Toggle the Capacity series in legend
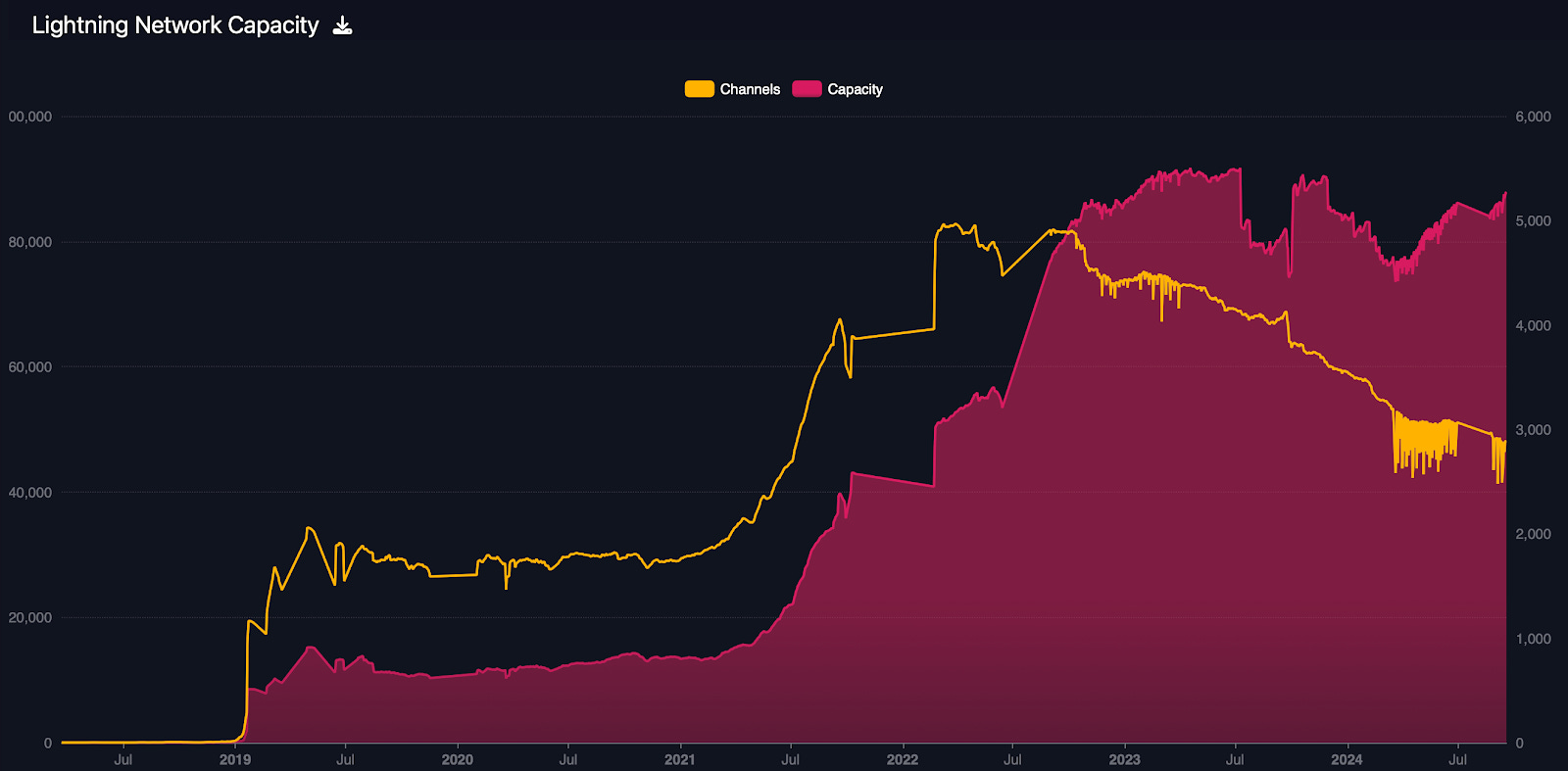The height and width of the screenshot is (771, 1568). tap(838, 89)
